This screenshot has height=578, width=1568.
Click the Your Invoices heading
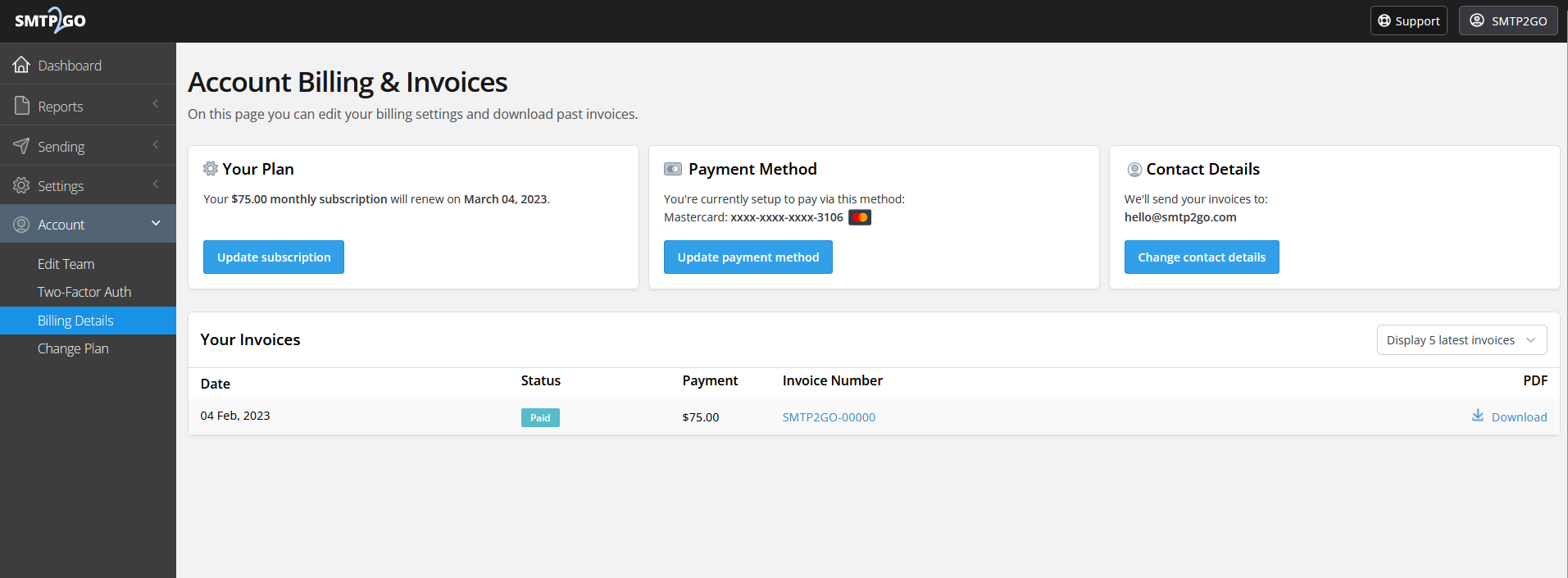251,339
